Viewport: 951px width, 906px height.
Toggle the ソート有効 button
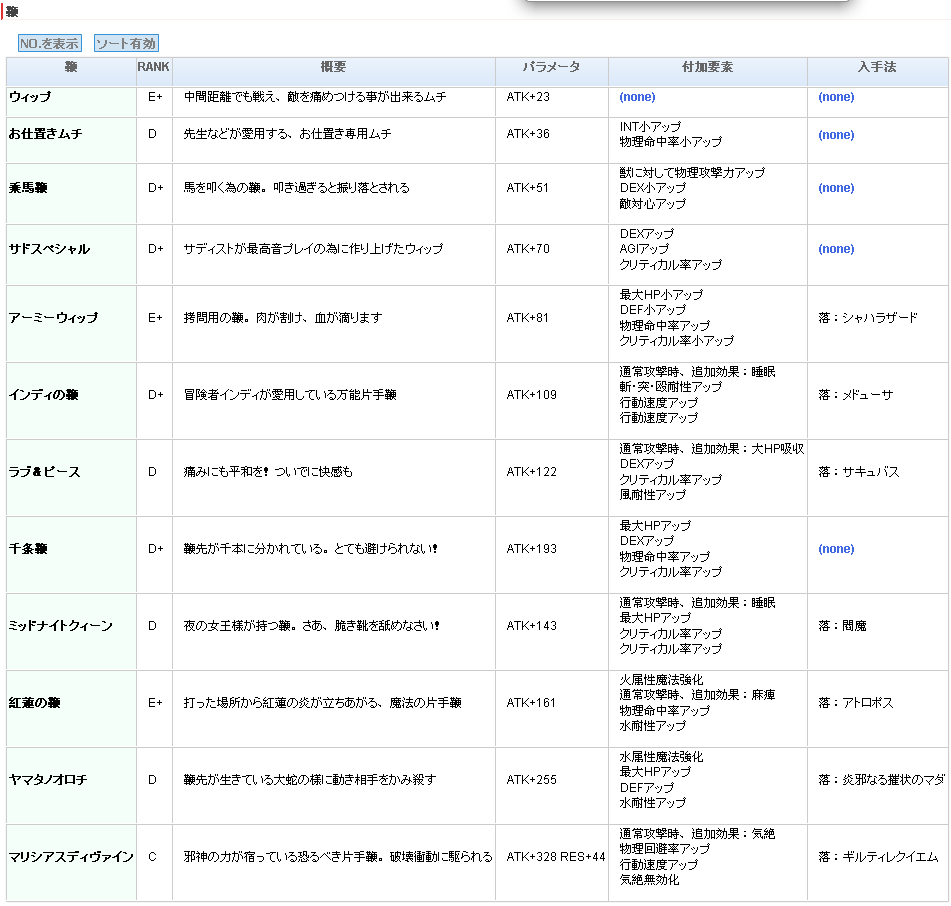(x=126, y=44)
